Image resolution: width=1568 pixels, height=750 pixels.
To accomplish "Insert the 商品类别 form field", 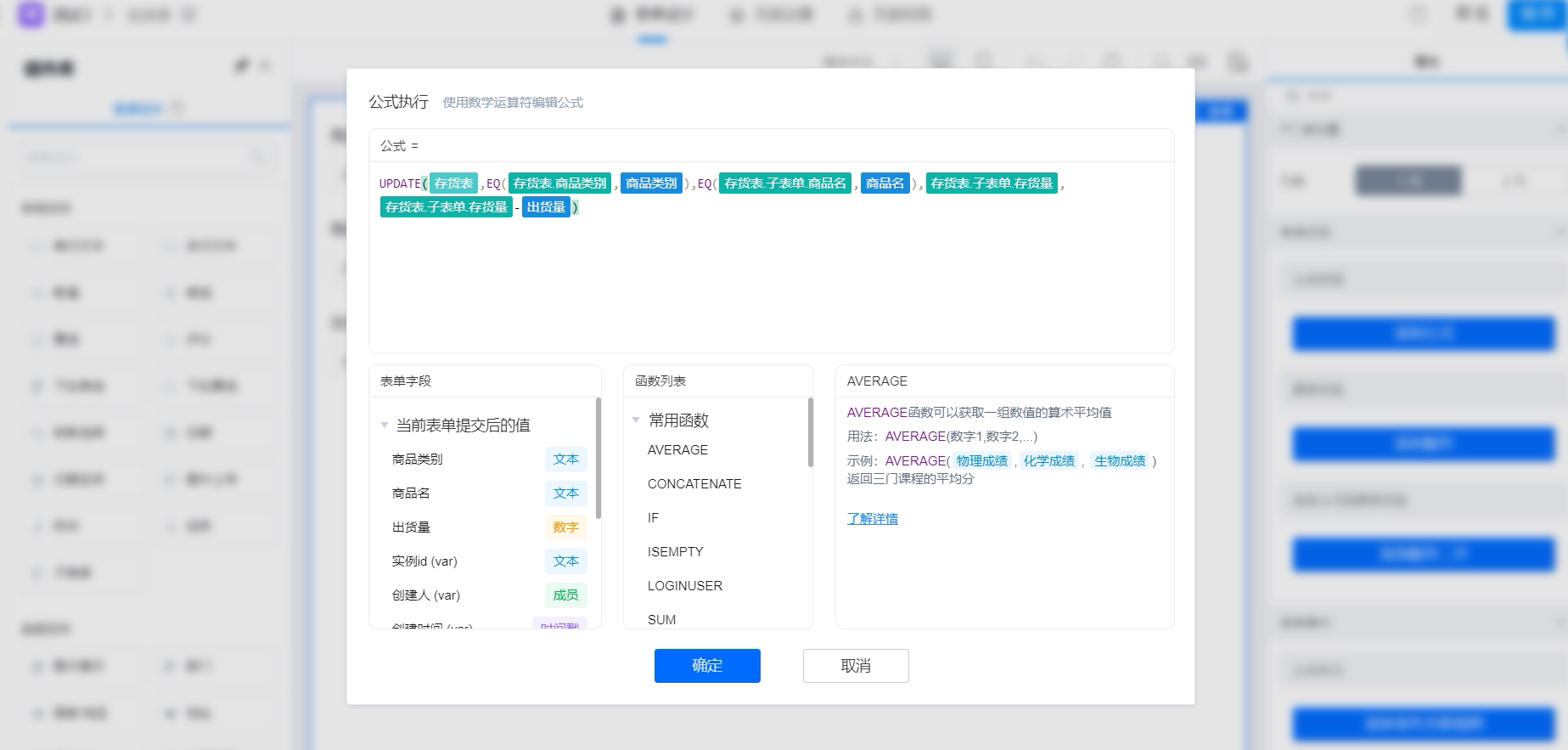I will [x=485, y=460].
